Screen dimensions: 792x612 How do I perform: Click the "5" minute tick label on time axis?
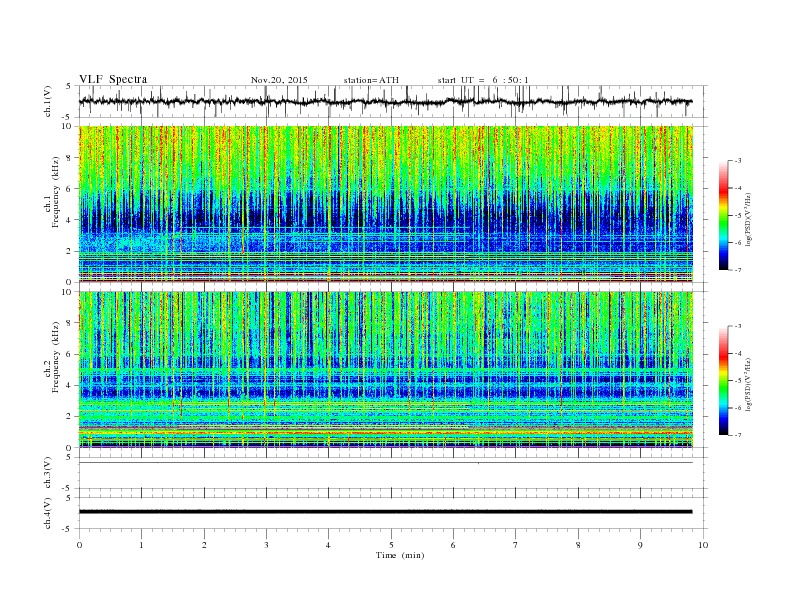pyautogui.click(x=391, y=545)
